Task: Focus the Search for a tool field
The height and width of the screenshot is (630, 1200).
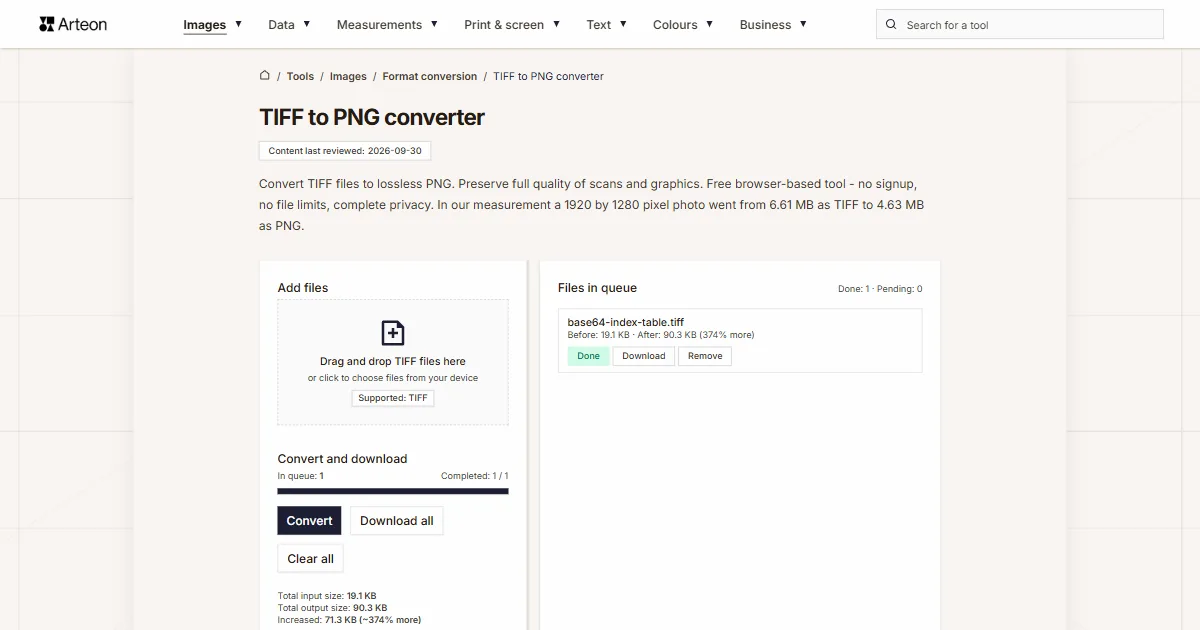Action: (x=1020, y=25)
